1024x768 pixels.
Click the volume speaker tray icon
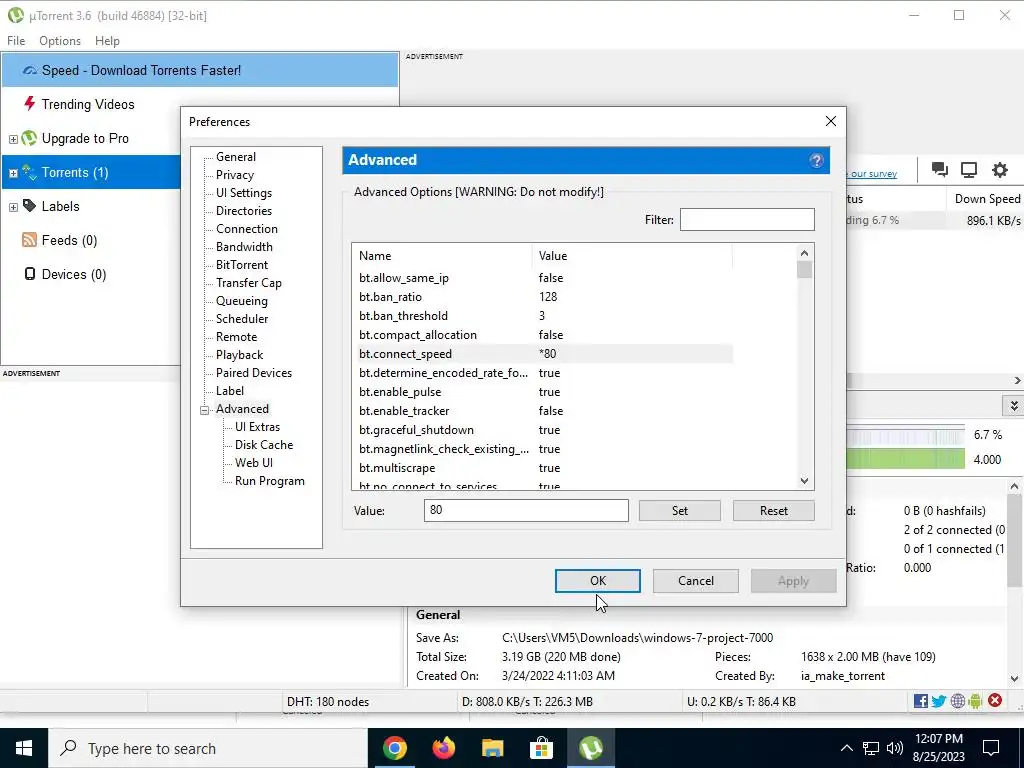tap(895, 748)
